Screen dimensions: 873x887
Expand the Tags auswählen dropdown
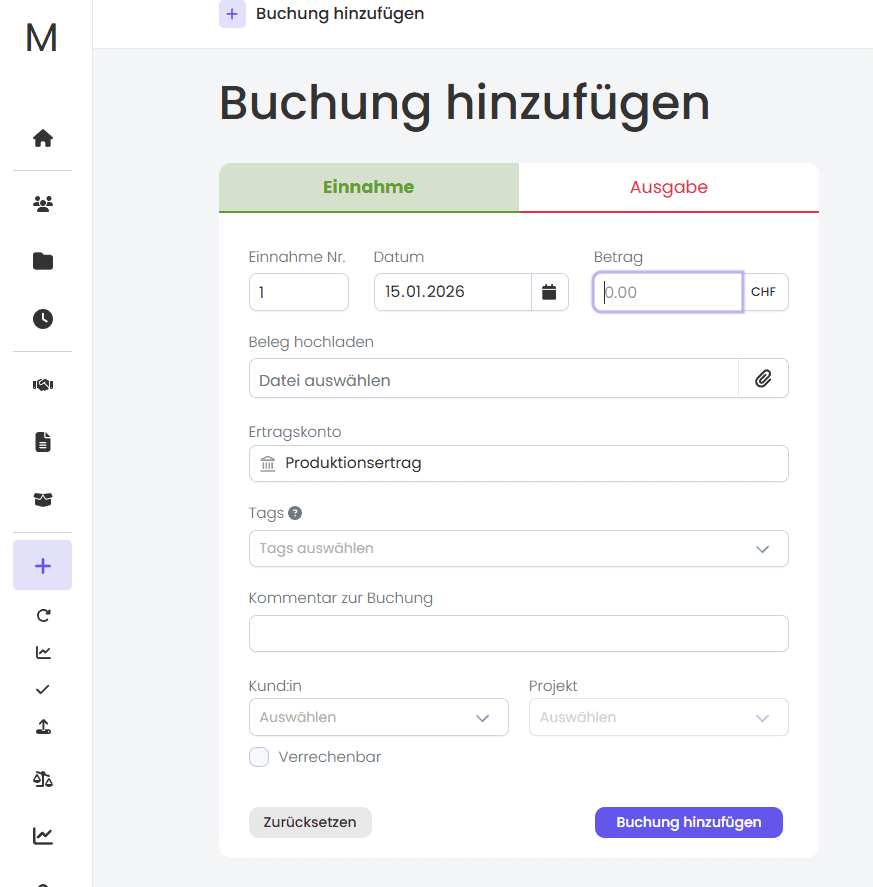point(518,548)
